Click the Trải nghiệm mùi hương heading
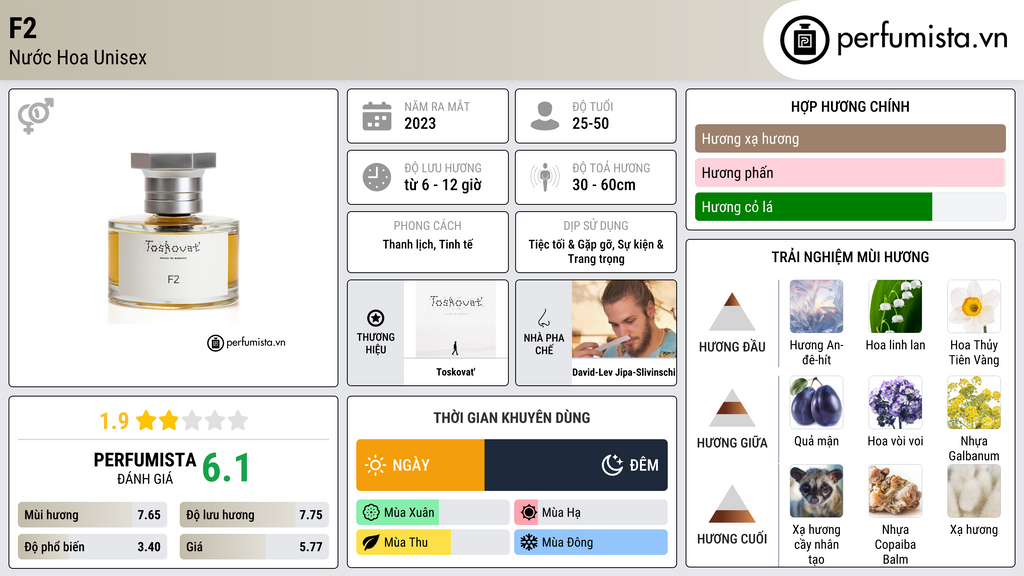The height and width of the screenshot is (576, 1024). click(x=850, y=257)
